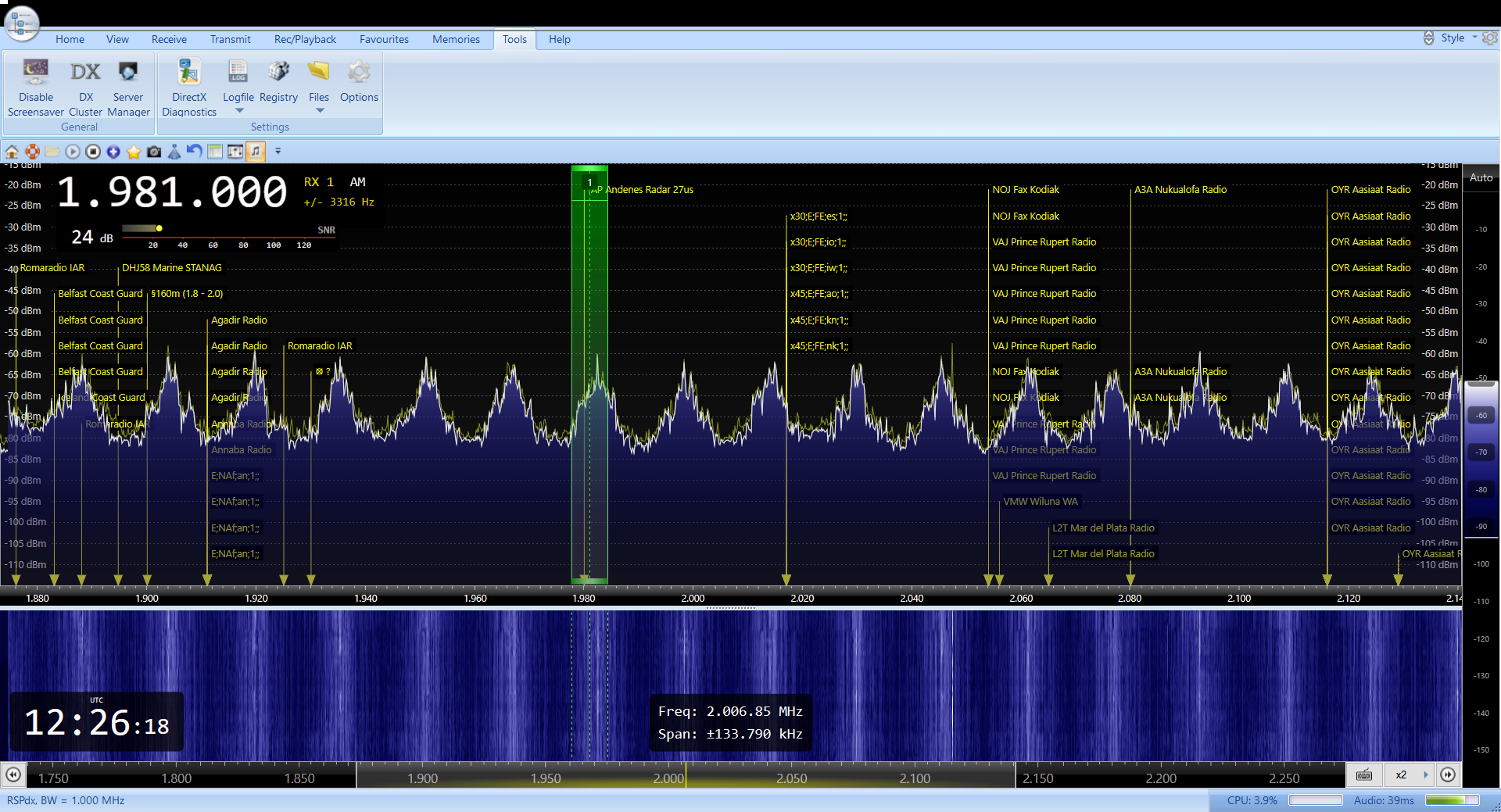The width and height of the screenshot is (1501, 812).
Task: Launch DirectX Diagnostics
Action: pos(189,73)
